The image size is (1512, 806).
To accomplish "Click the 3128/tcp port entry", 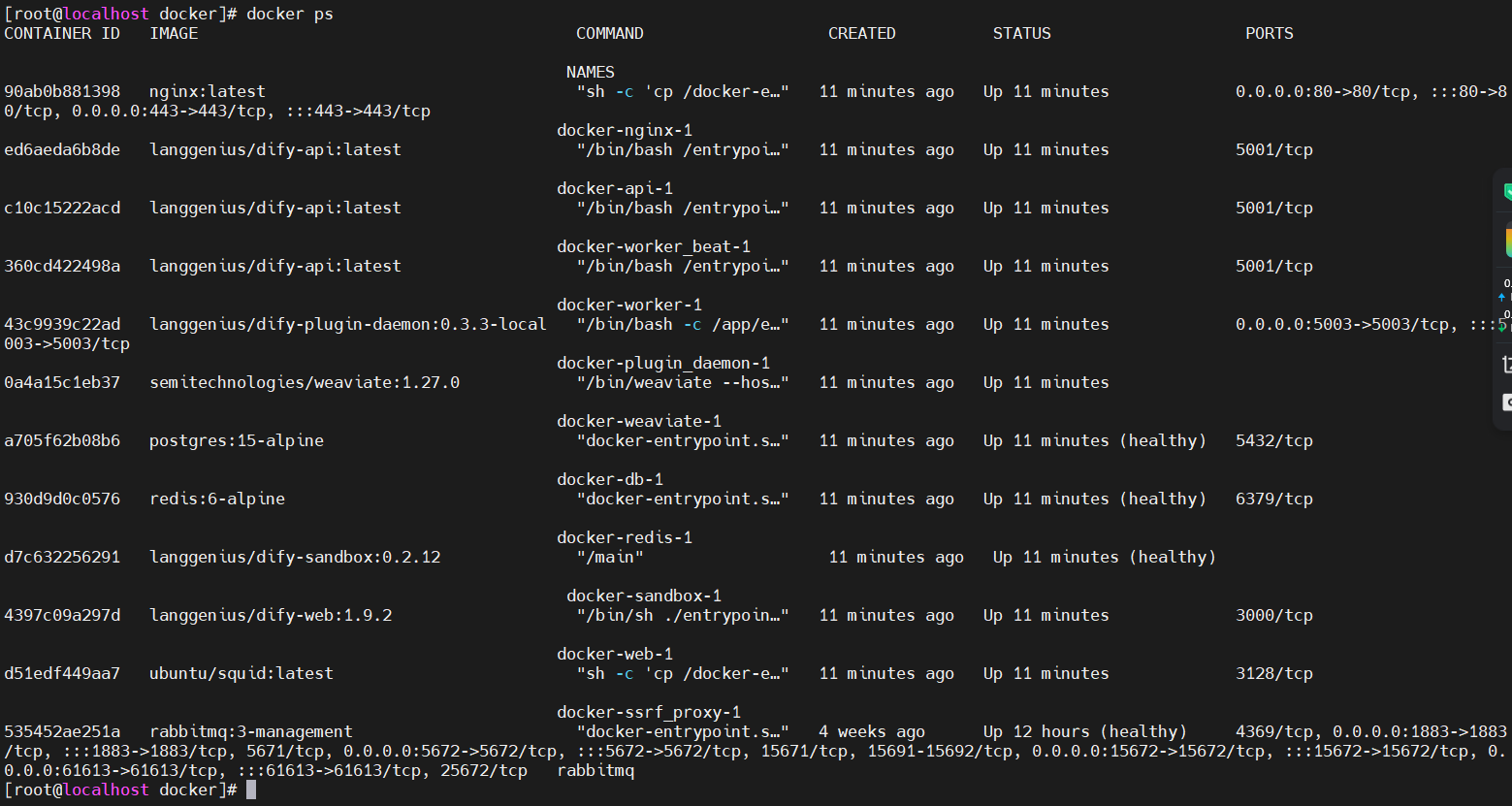I will [1274, 673].
